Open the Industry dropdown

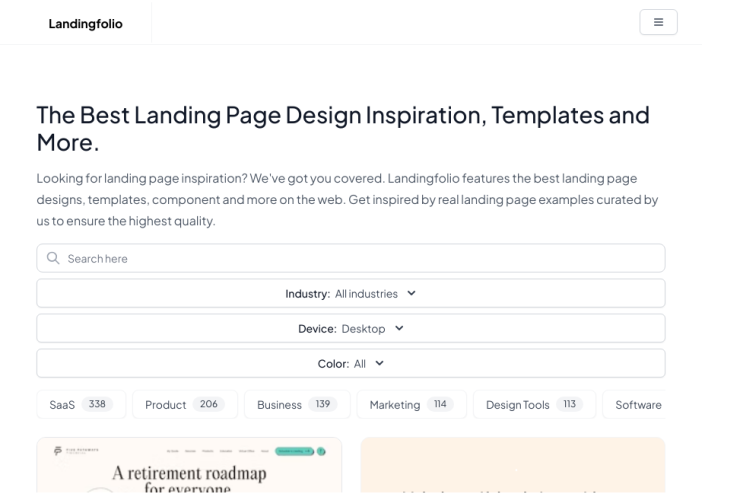tap(351, 293)
